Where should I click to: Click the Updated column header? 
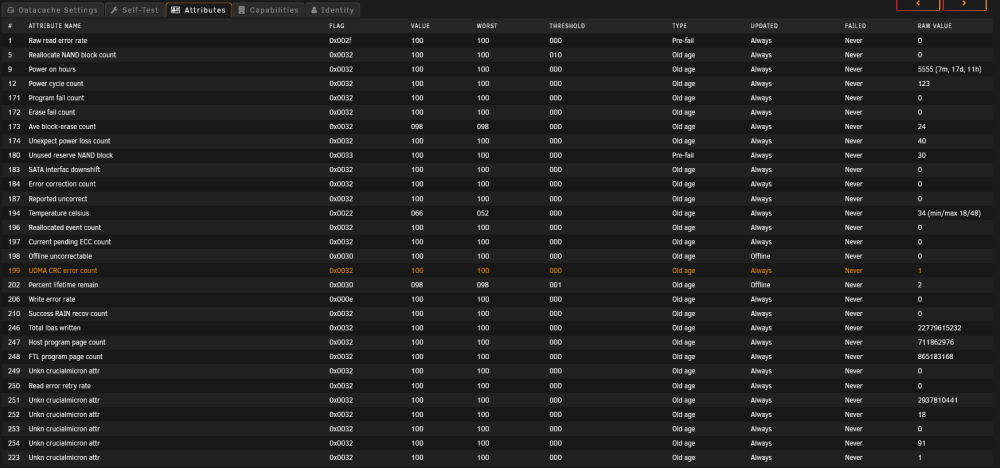pos(764,26)
